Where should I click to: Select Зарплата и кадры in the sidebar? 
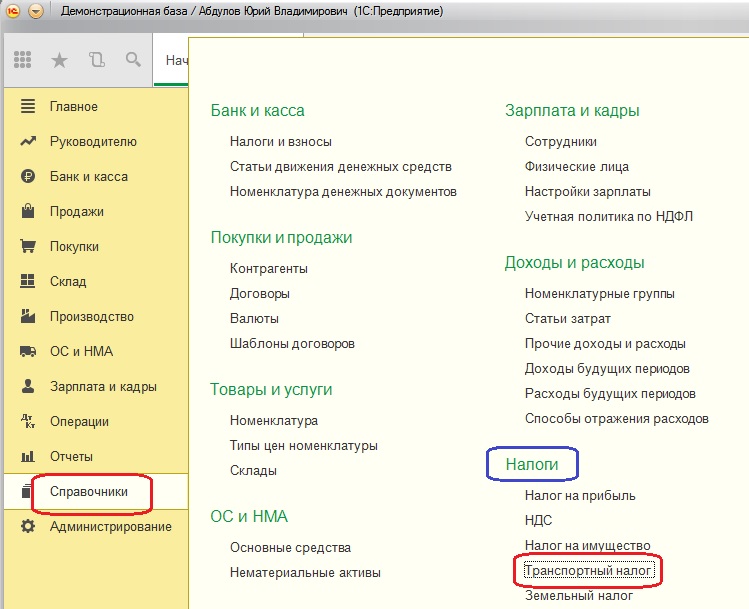(x=103, y=386)
